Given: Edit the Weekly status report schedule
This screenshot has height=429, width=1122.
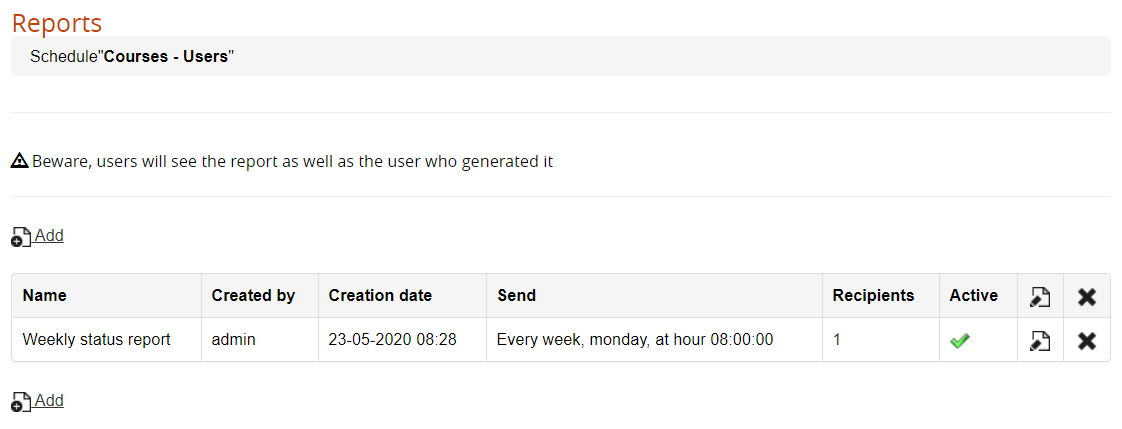Looking at the screenshot, I should coord(1040,341).
